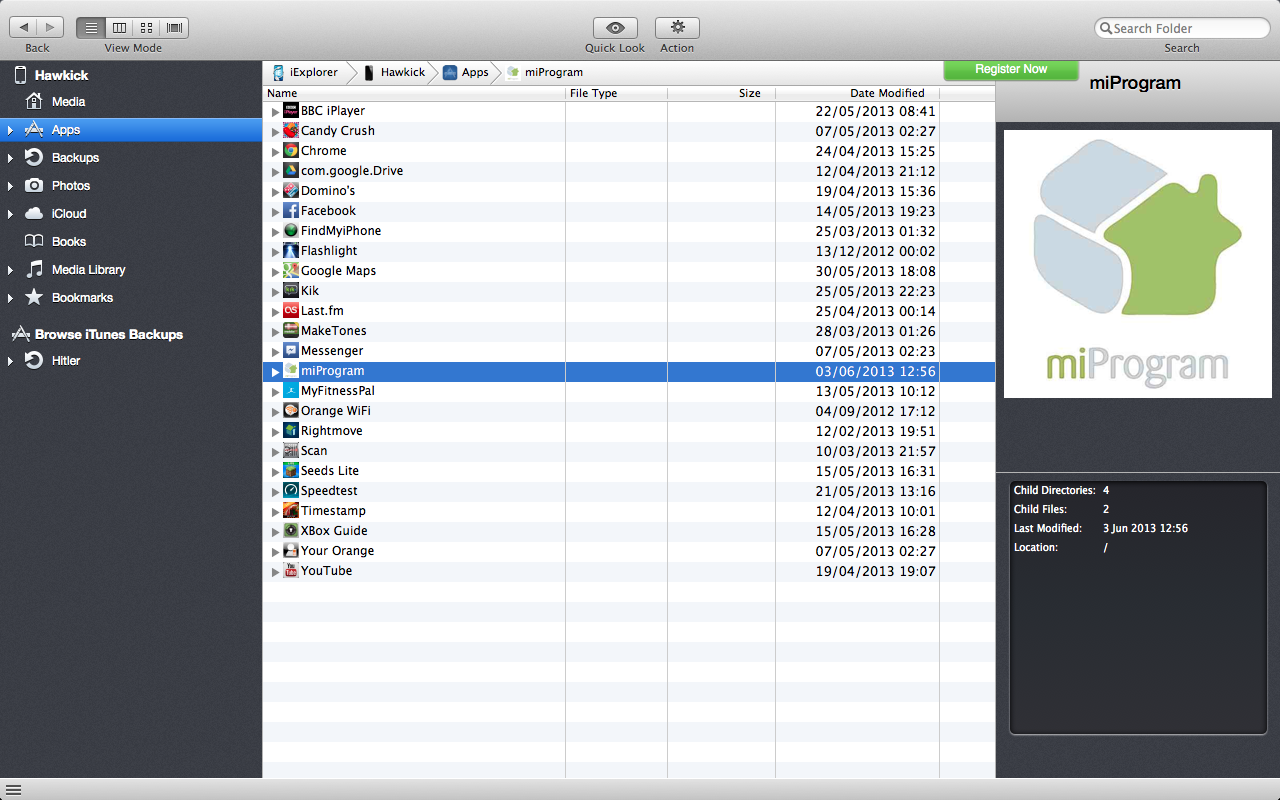The image size is (1280, 800).
Task: Select the Last.fm app icon
Action: 291,311
